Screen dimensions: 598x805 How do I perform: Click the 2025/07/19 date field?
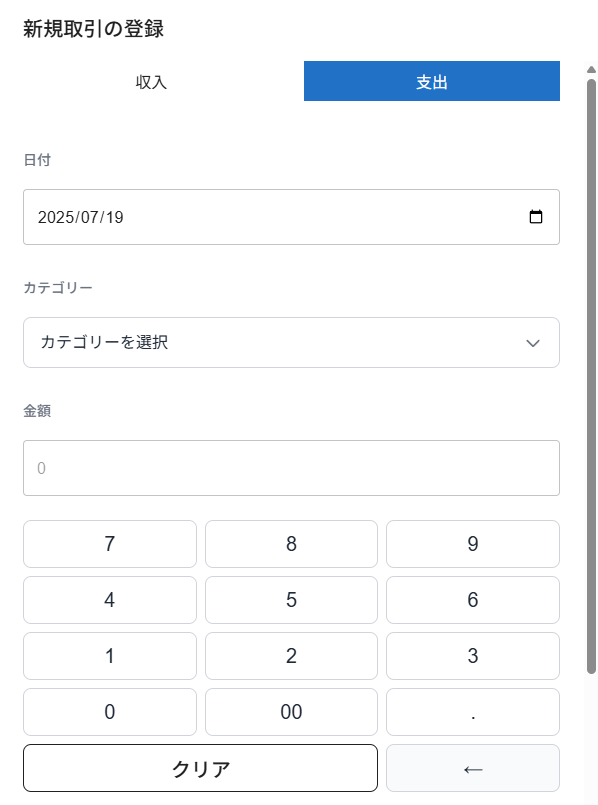click(x=291, y=217)
